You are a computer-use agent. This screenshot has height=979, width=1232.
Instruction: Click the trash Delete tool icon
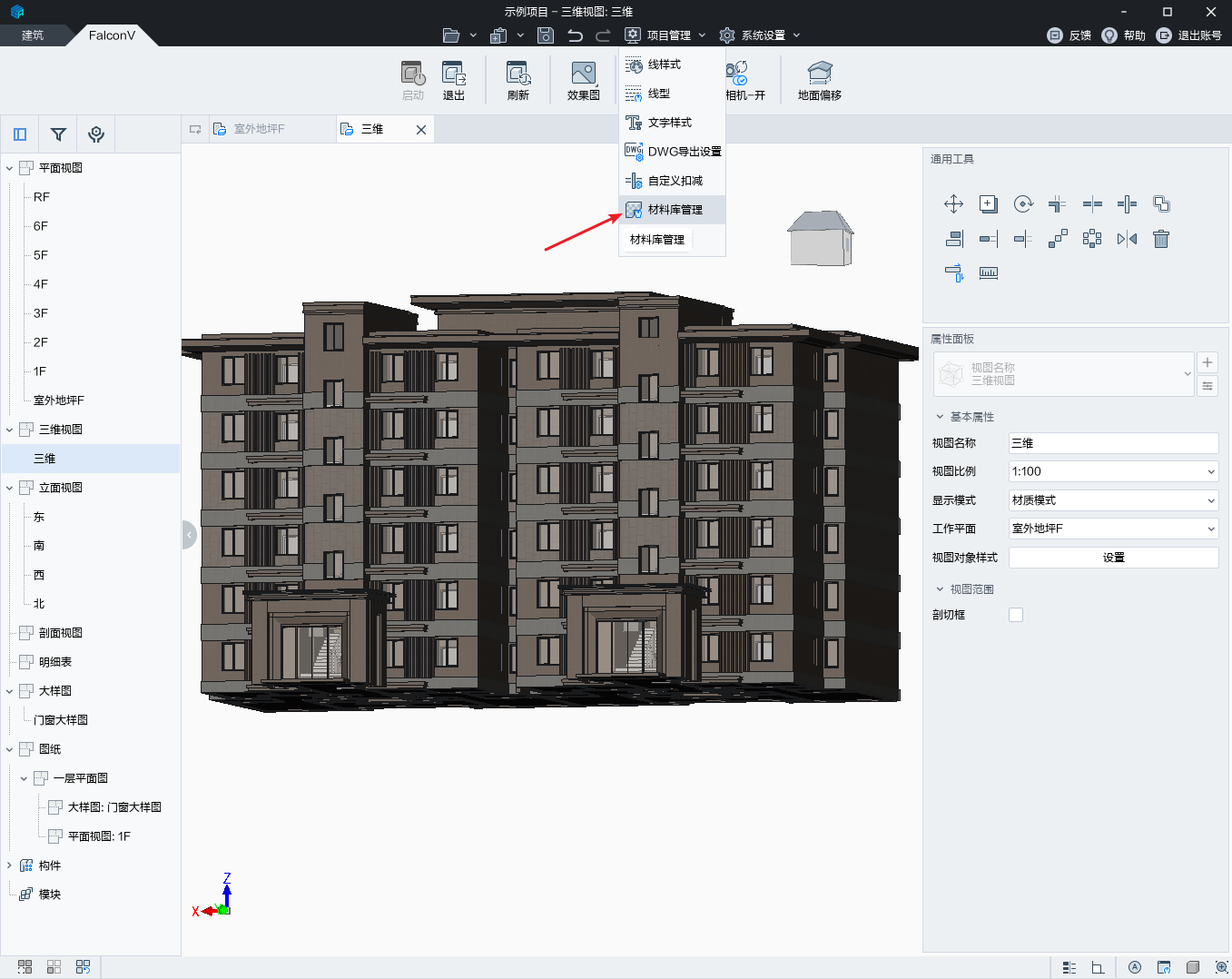(x=1161, y=239)
